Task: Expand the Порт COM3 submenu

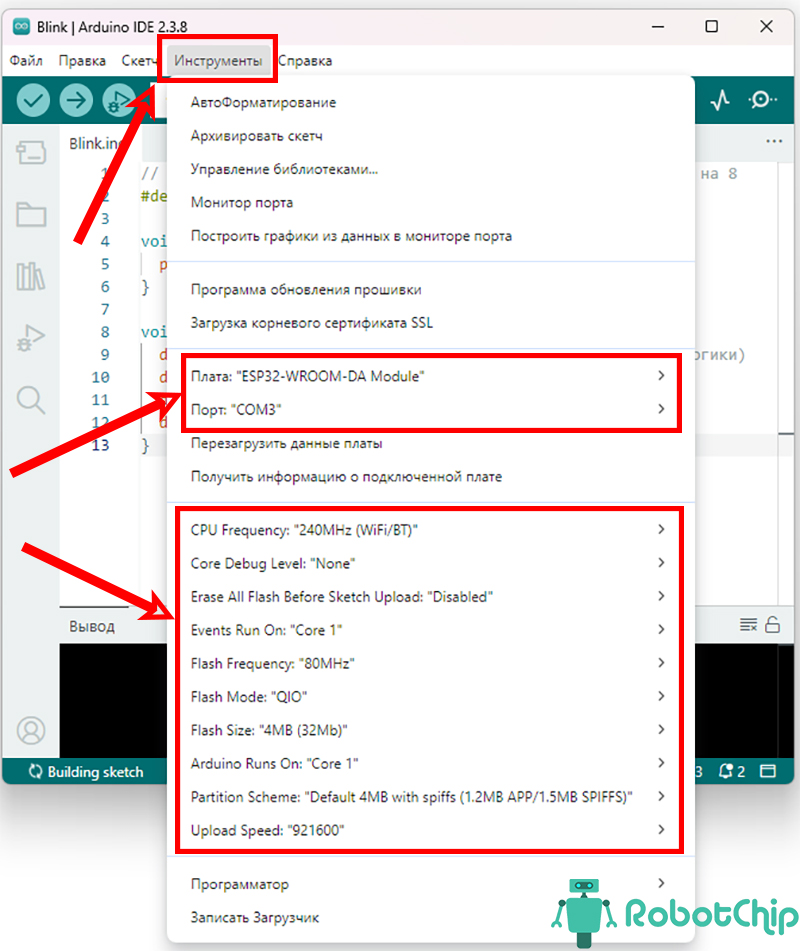Action: point(431,409)
